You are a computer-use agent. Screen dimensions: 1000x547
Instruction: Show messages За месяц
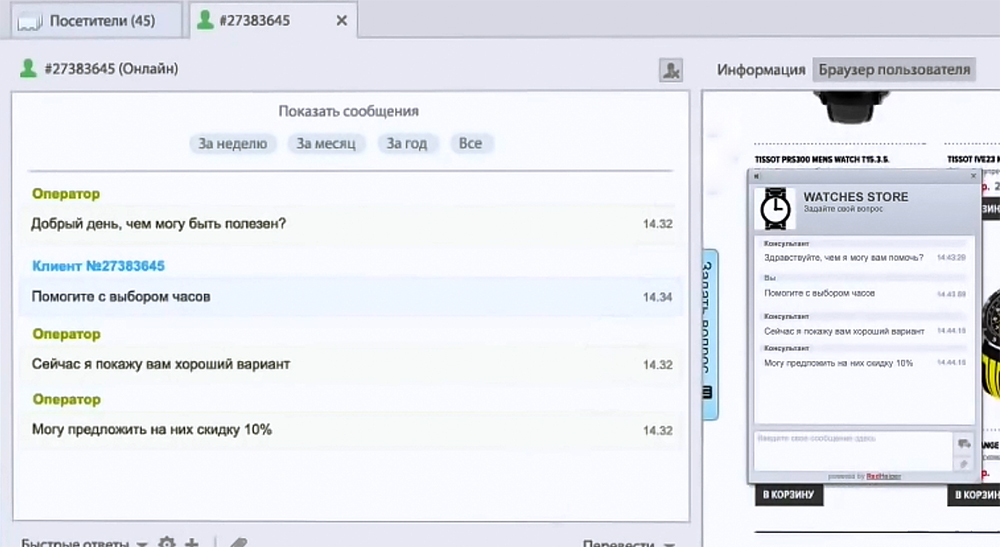(x=326, y=143)
